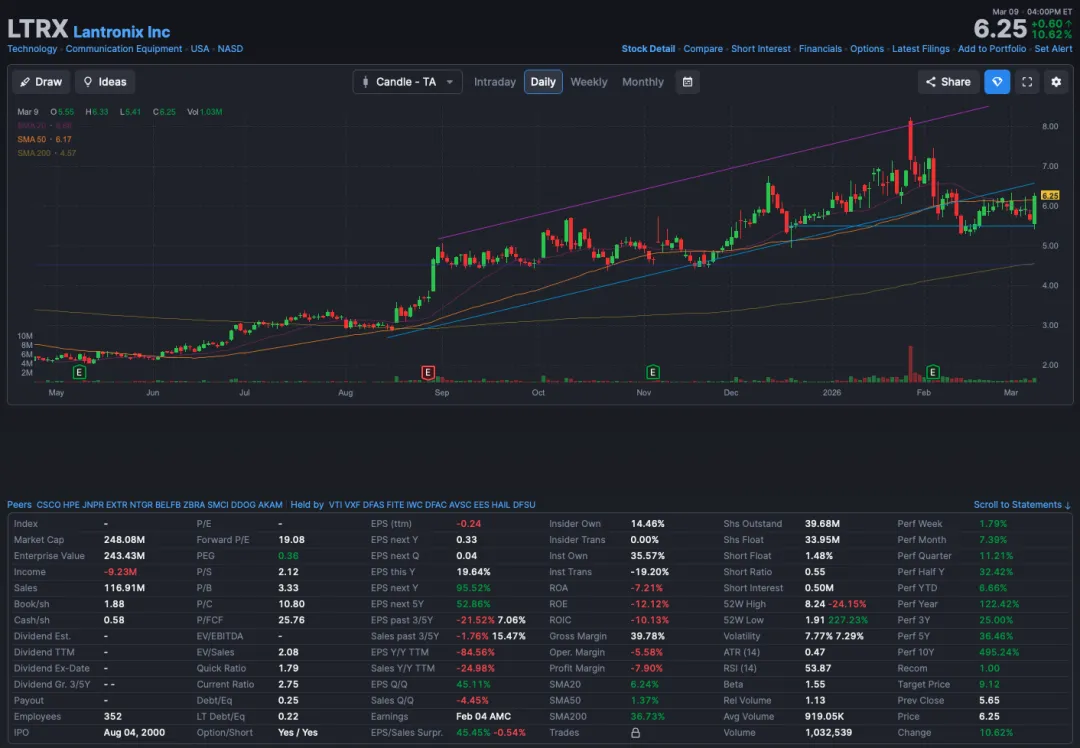Image resolution: width=1080 pixels, height=748 pixels.
Task: Click the red earnings marker near September
Action: (428, 373)
